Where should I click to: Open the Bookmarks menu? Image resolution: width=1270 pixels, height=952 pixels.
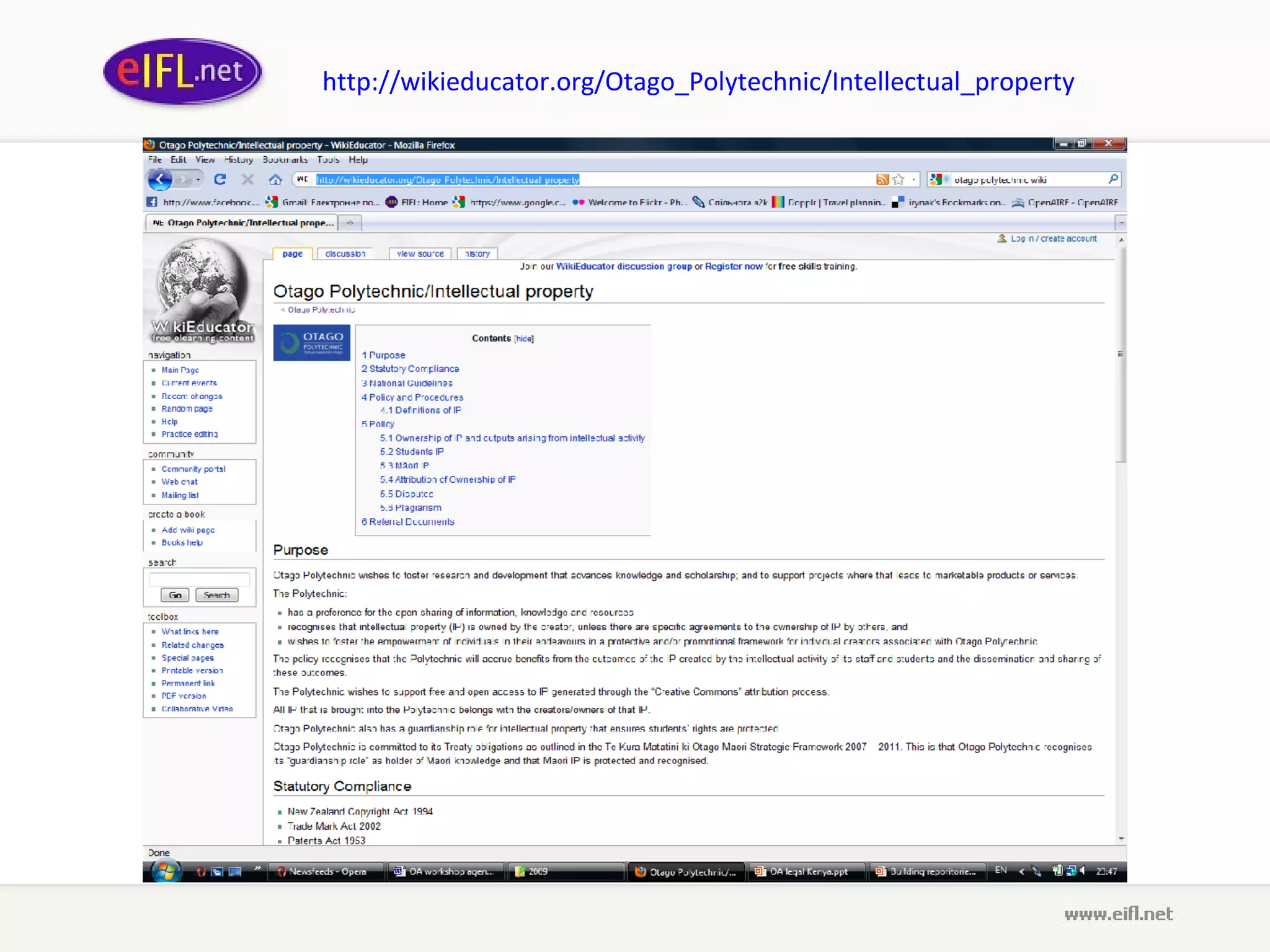[x=285, y=159]
